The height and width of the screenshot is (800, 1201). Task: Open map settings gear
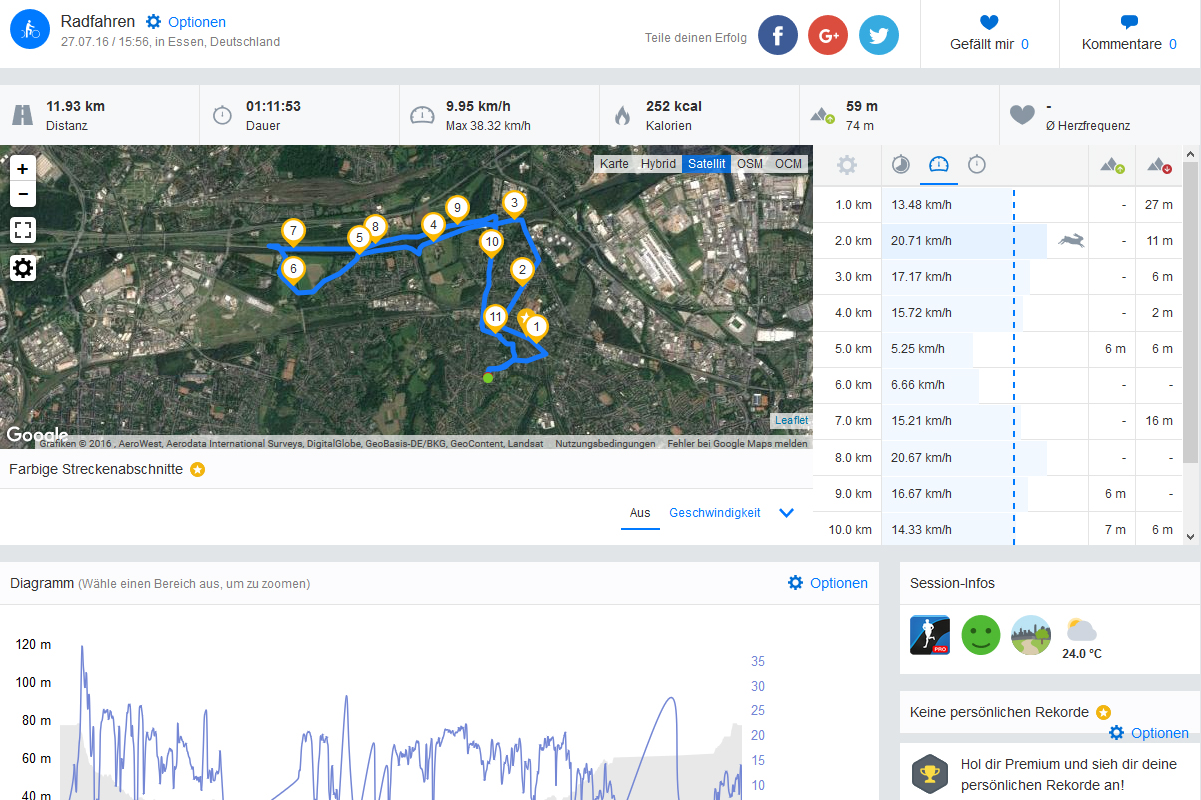23,268
